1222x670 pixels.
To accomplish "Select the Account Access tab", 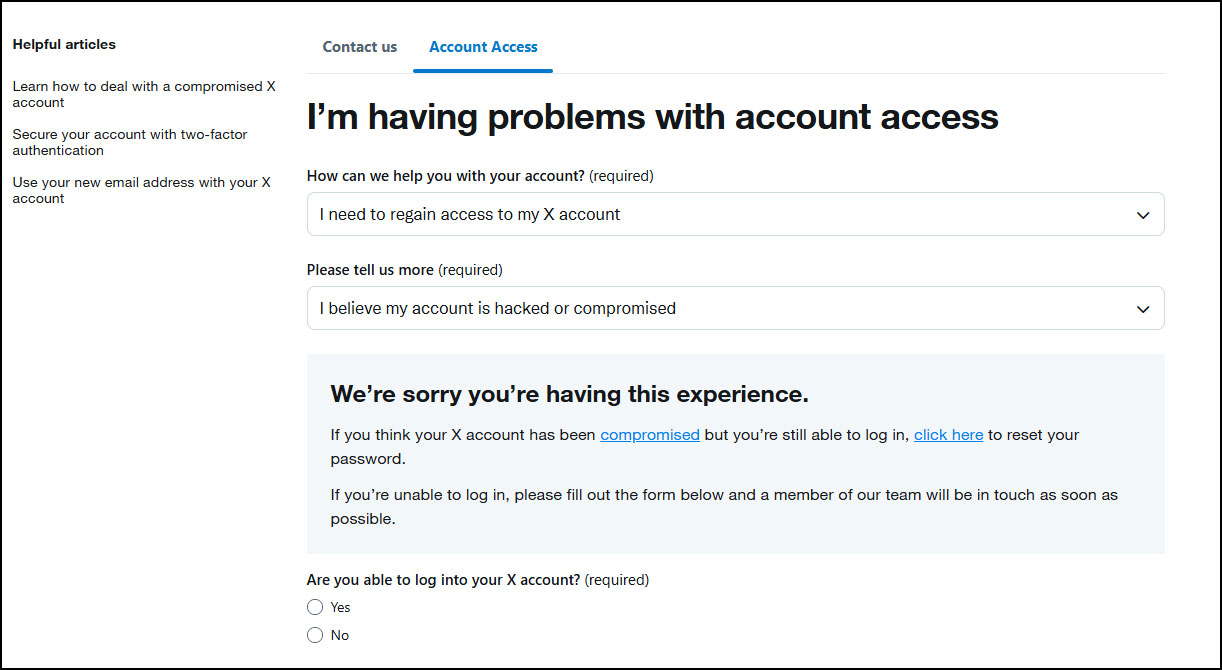I will click(483, 47).
